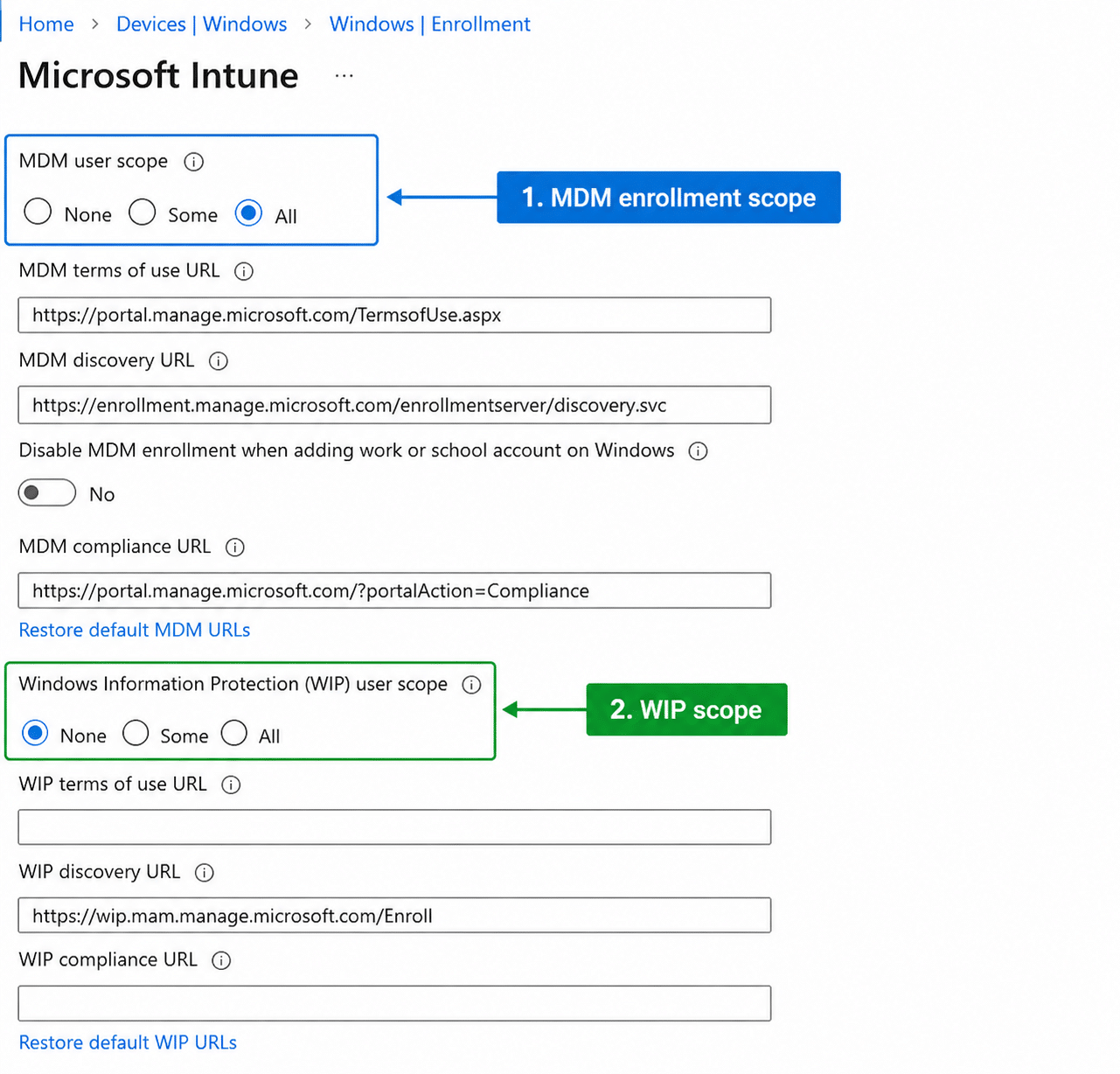Click the 'Disable MDM enrollment when adding work' label

tap(347, 450)
